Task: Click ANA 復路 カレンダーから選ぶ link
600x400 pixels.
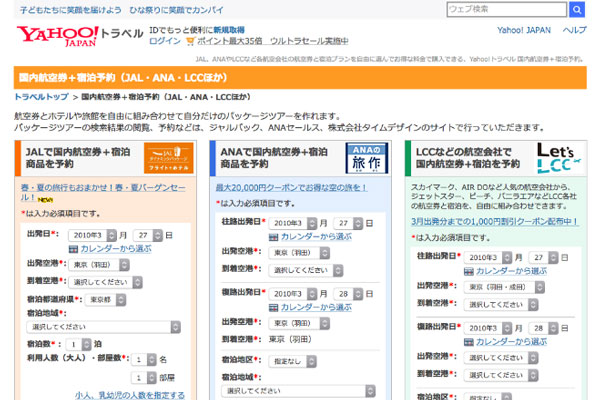Action: 316,307
